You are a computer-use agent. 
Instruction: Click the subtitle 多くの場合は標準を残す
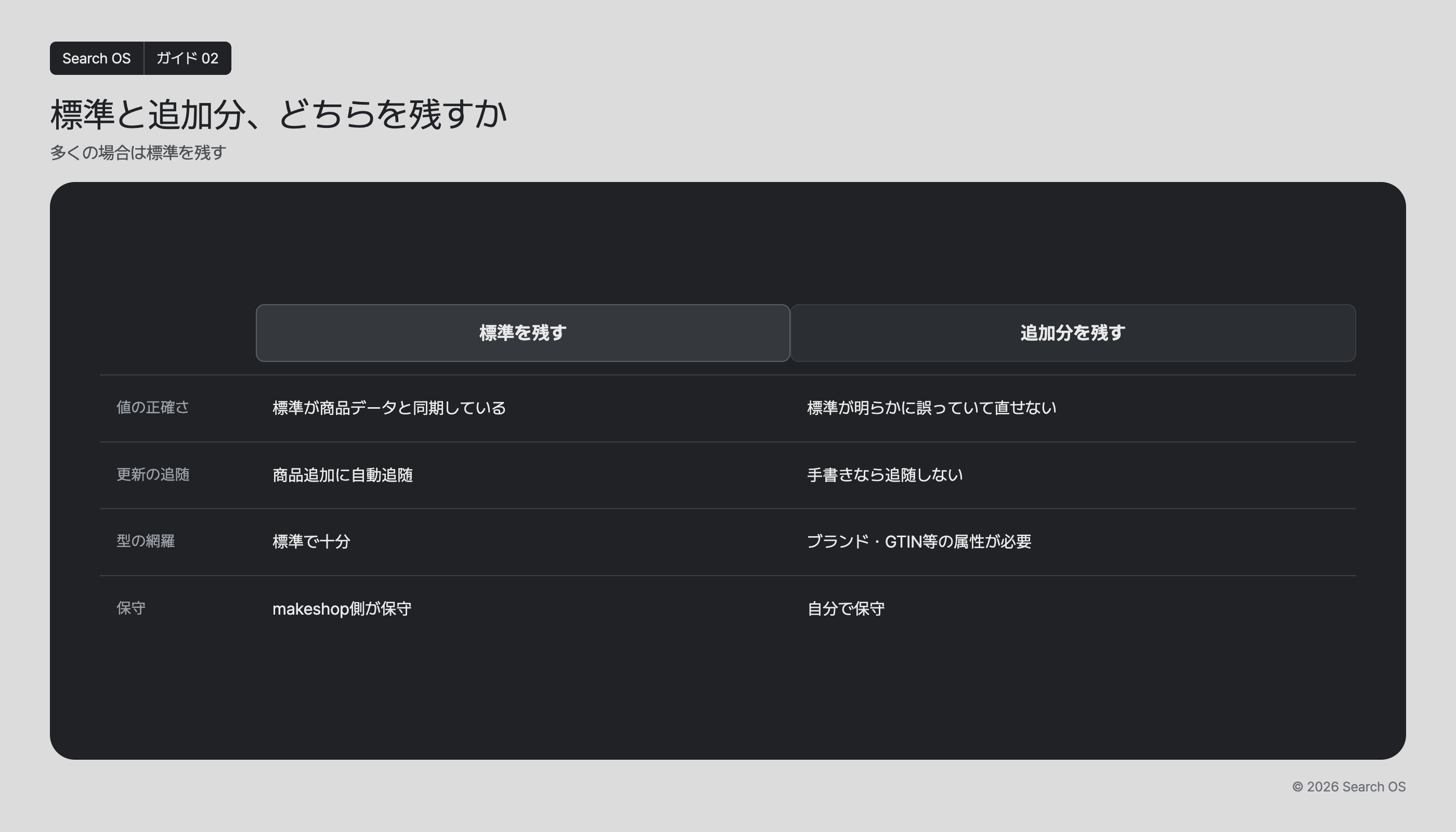coord(138,152)
